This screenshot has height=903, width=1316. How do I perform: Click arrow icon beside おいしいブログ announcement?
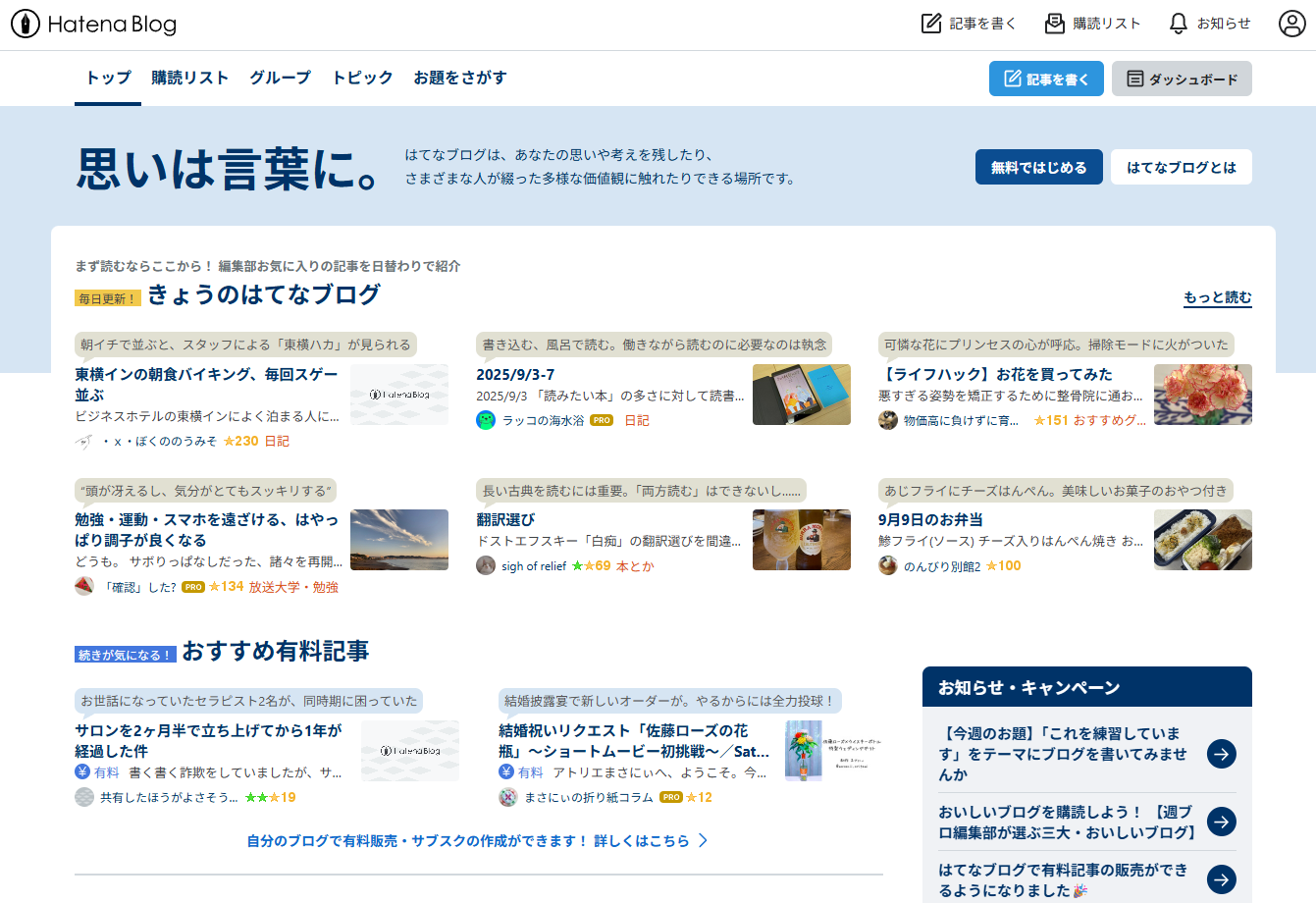[1221, 822]
